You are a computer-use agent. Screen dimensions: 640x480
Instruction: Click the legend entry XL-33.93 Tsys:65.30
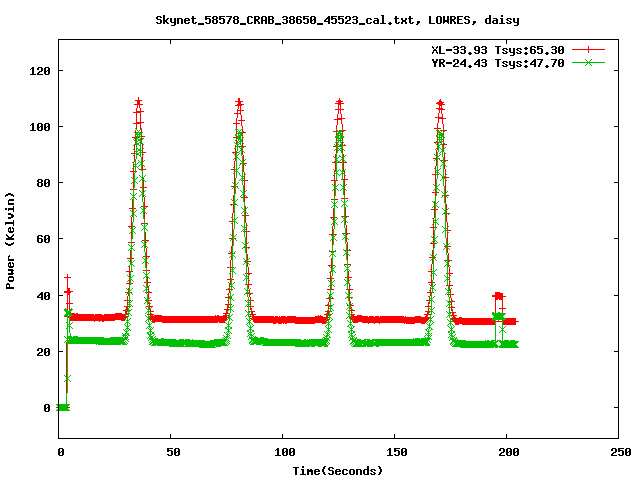tap(498, 50)
